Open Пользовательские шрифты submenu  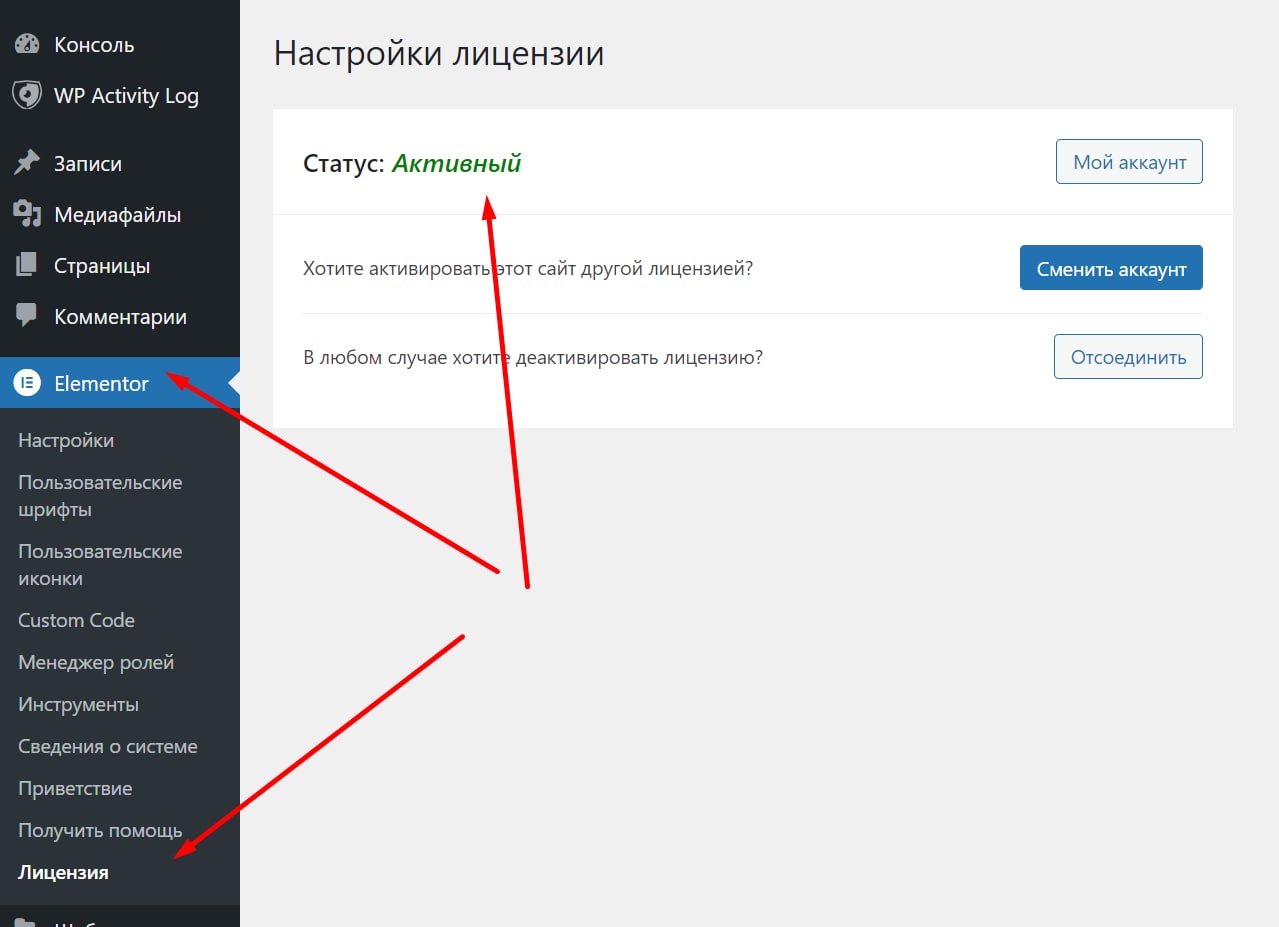pos(100,496)
